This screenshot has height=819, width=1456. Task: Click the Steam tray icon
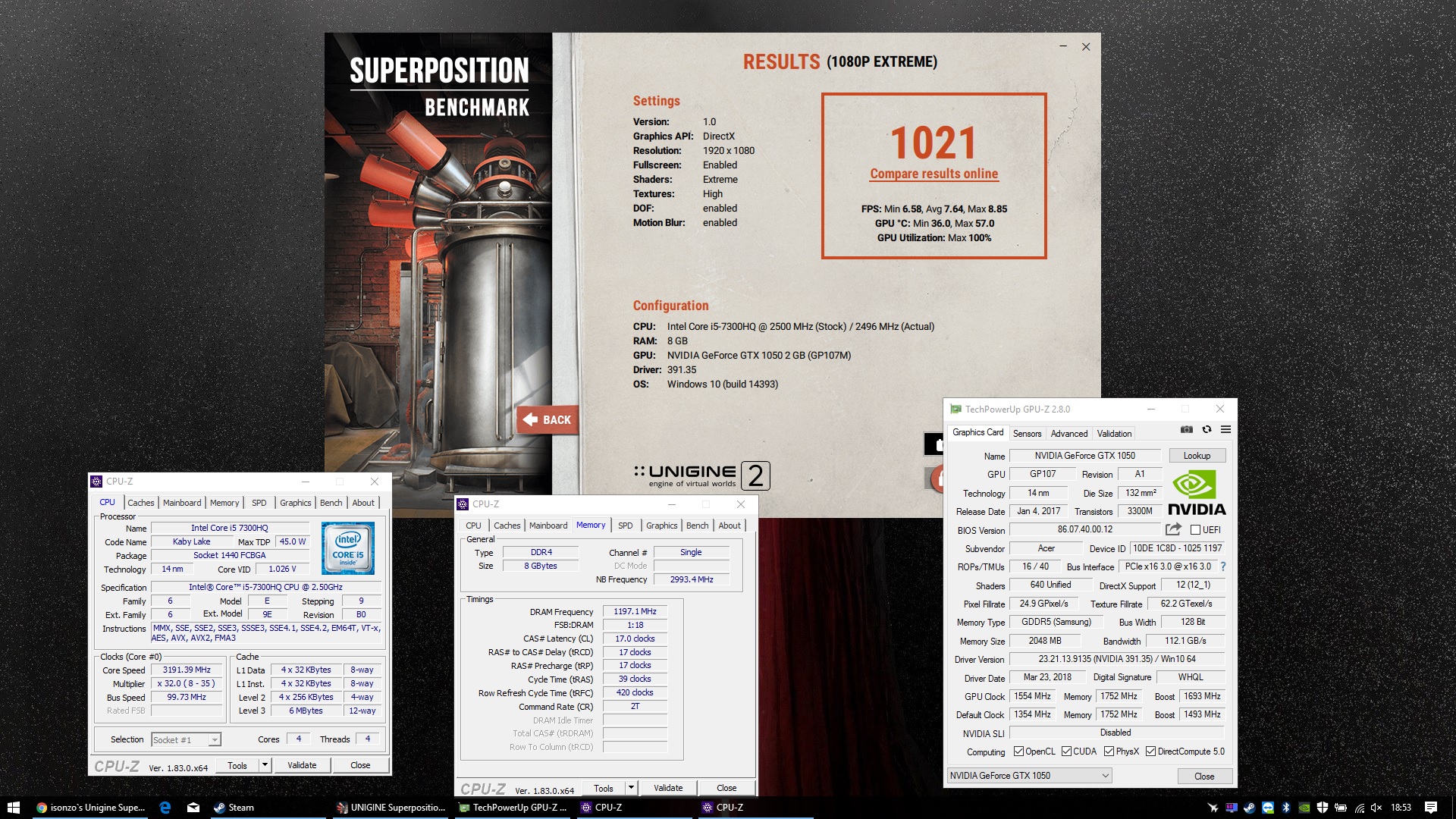pos(1249,808)
